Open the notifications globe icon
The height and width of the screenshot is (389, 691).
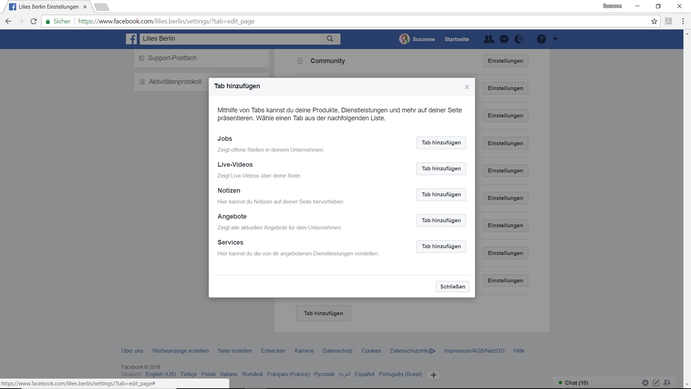click(x=519, y=39)
